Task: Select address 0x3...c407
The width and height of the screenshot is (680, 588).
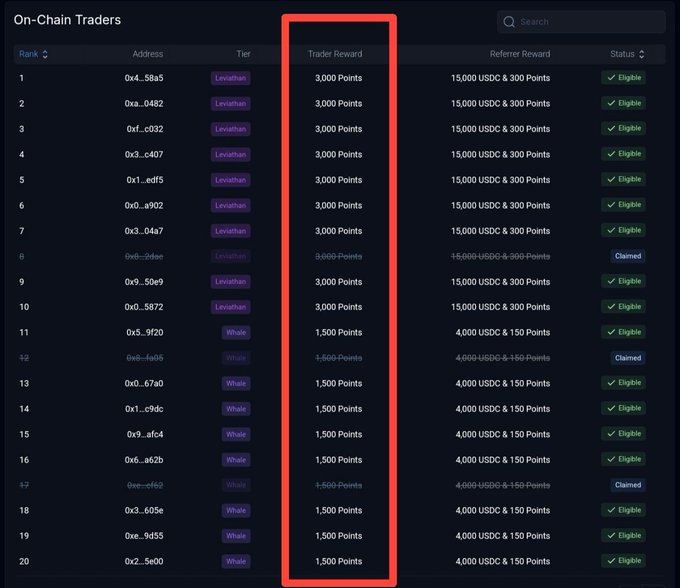Action: tap(144, 155)
